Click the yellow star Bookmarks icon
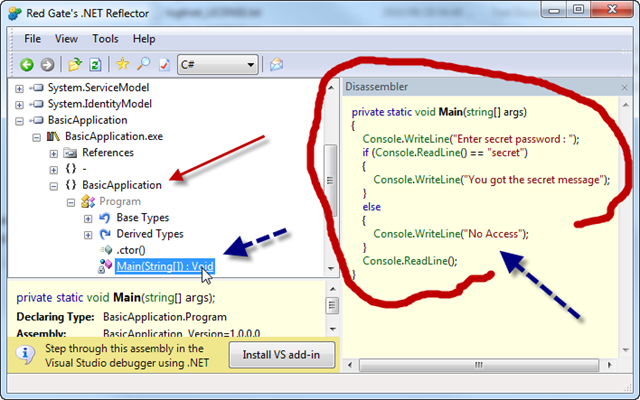Image resolution: width=640 pixels, height=400 pixels. coord(122,64)
